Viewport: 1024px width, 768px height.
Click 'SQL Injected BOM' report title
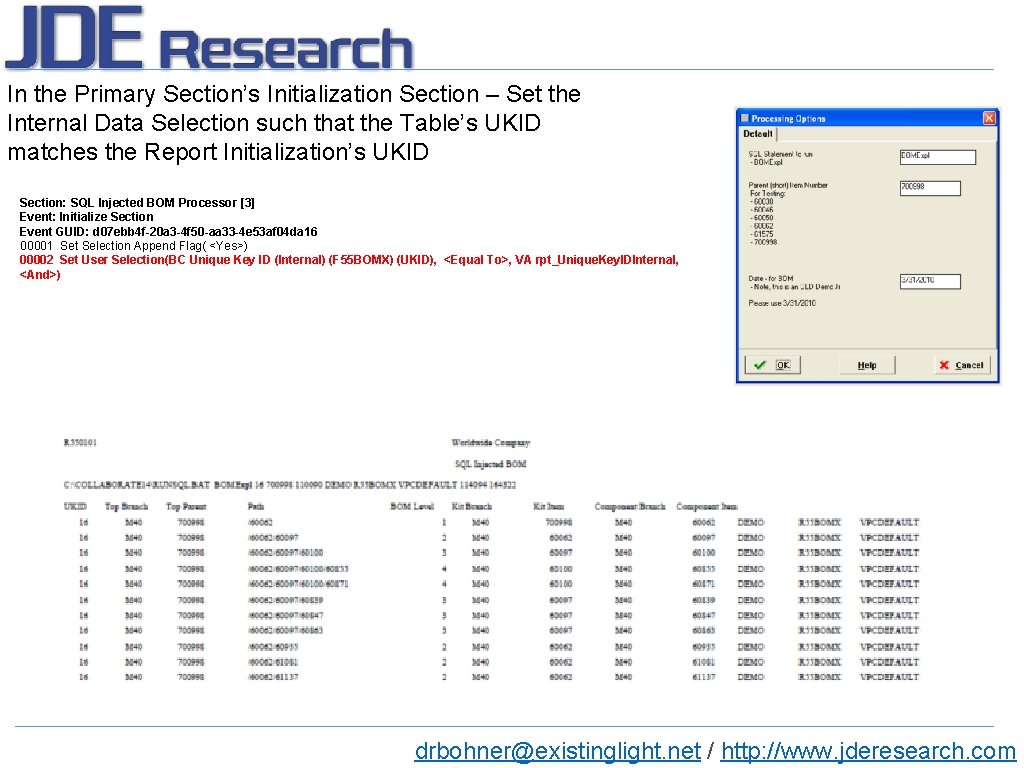[x=490, y=464]
